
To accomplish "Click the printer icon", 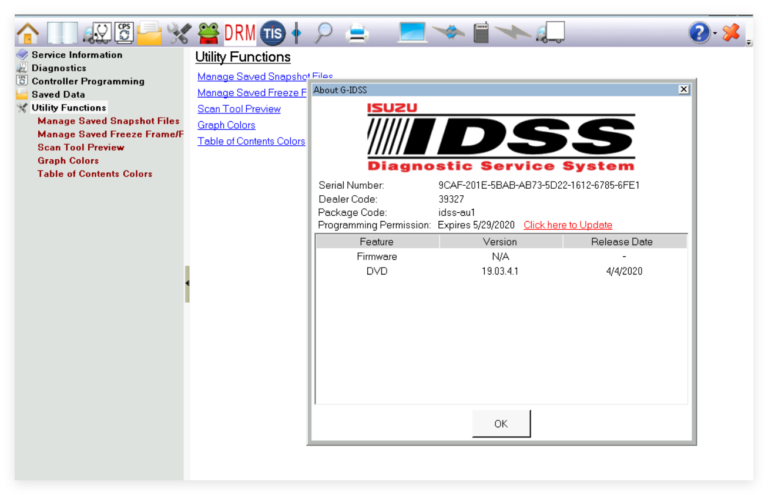I will coord(357,33).
